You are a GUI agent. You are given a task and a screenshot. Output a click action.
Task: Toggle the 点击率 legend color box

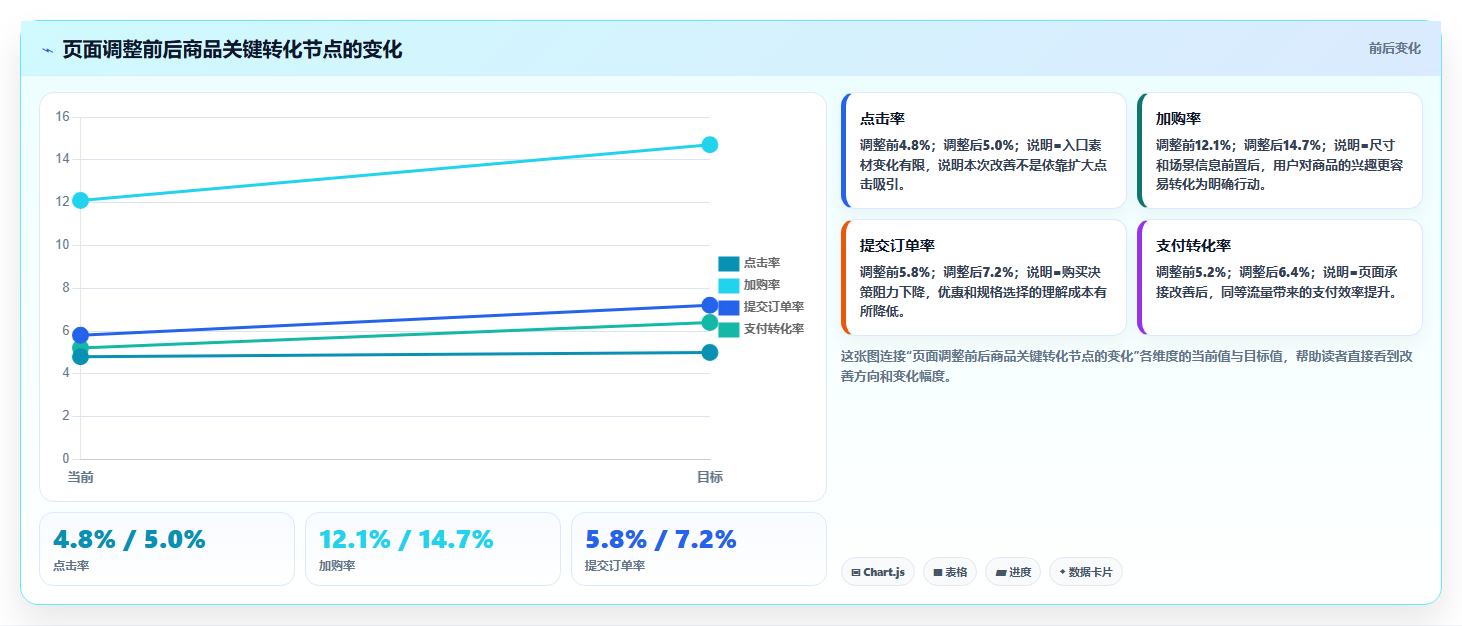click(729, 263)
